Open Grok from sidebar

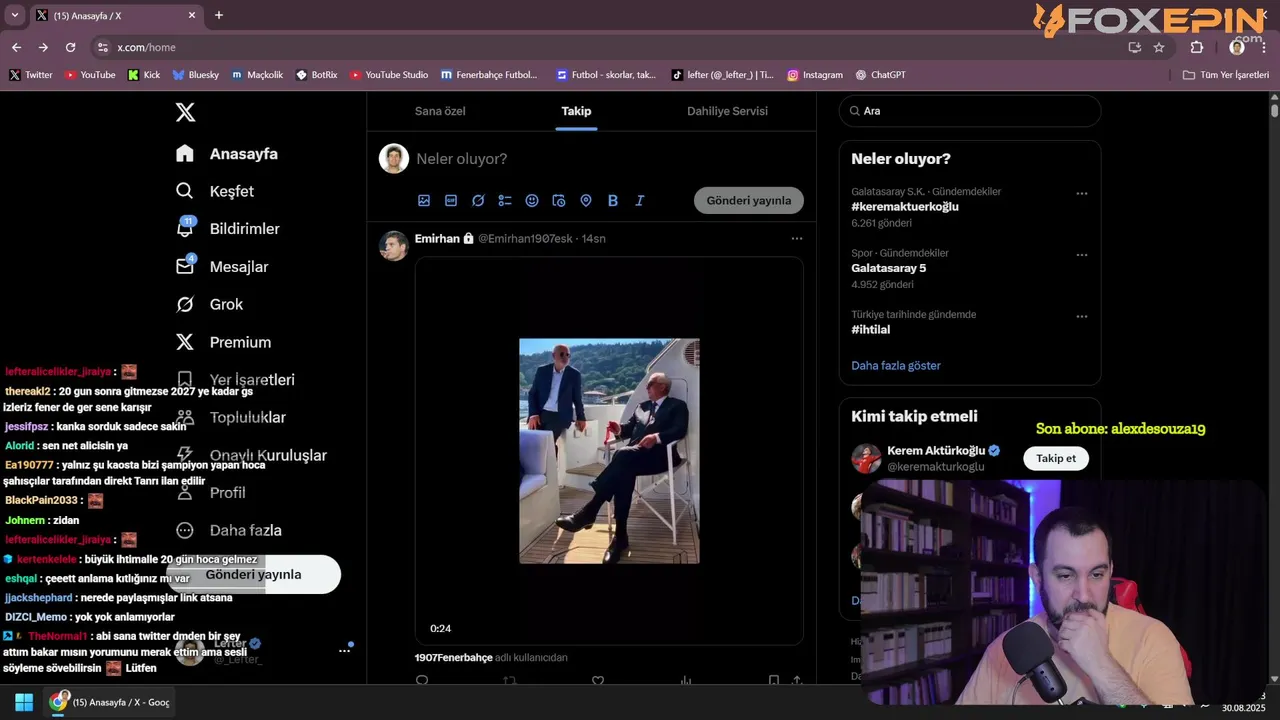coord(209,304)
